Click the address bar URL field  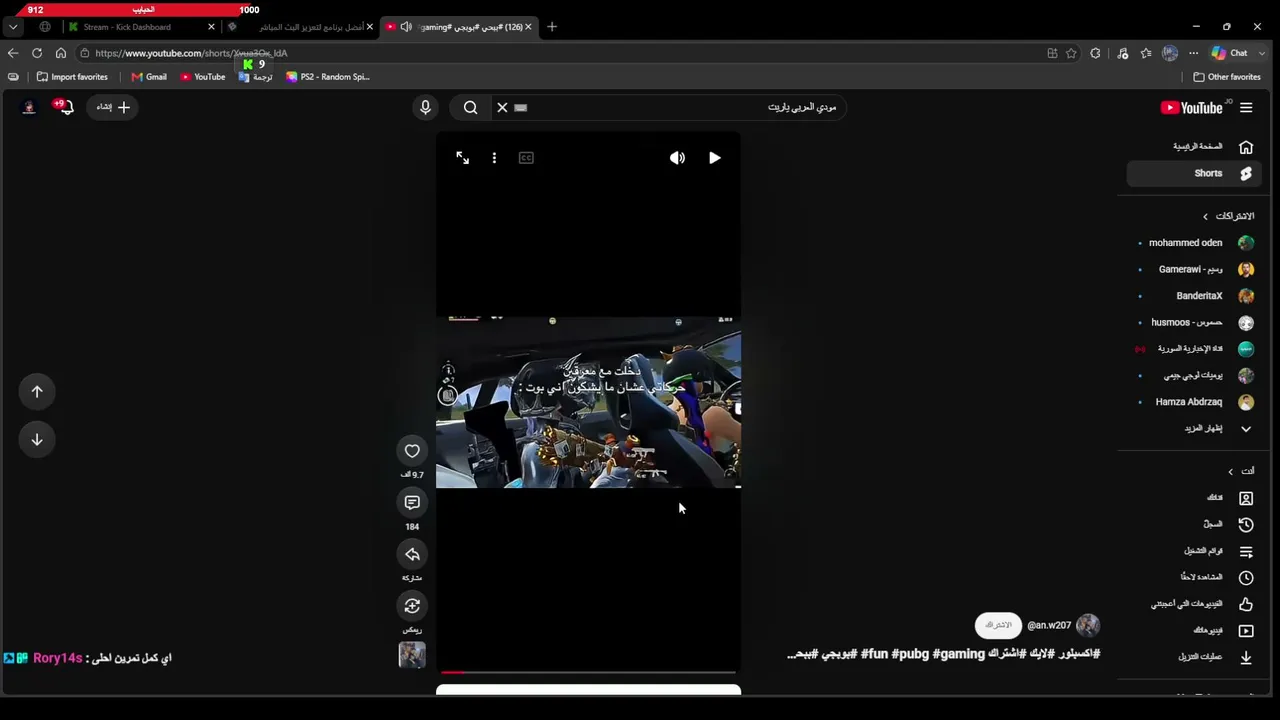[x=560, y=53]
